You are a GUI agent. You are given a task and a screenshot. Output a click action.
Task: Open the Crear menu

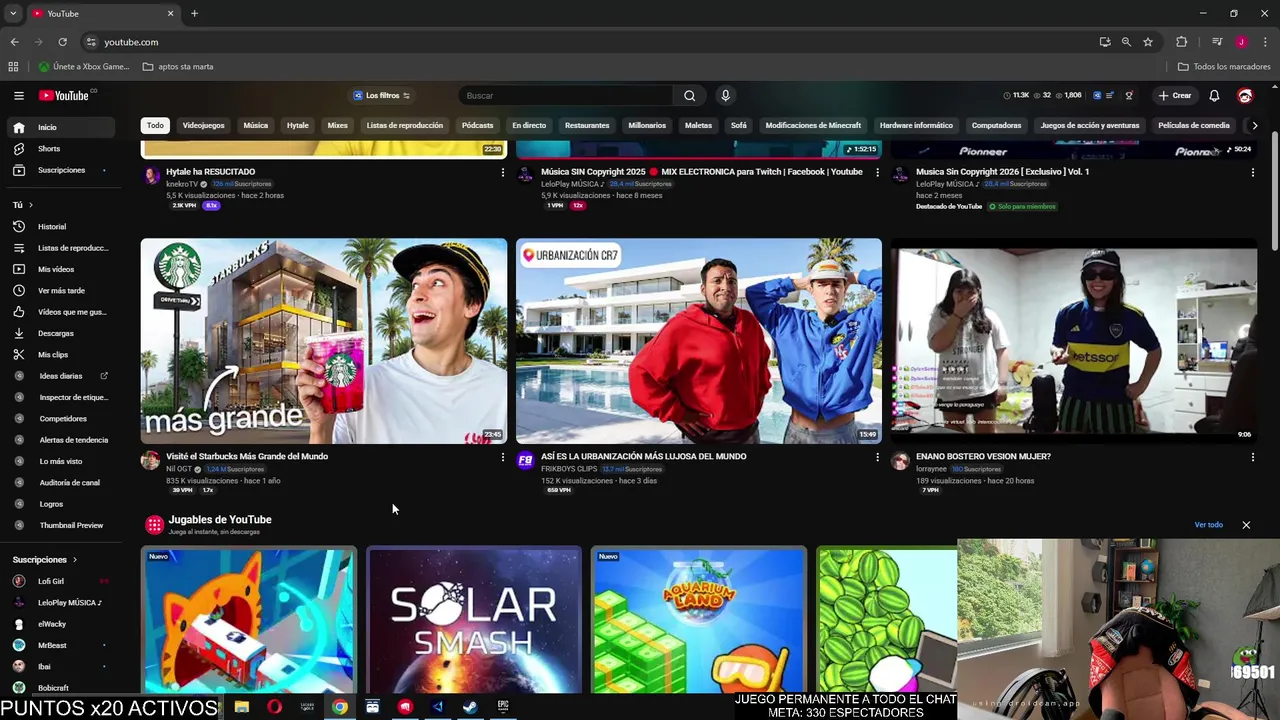point(1175,96)
